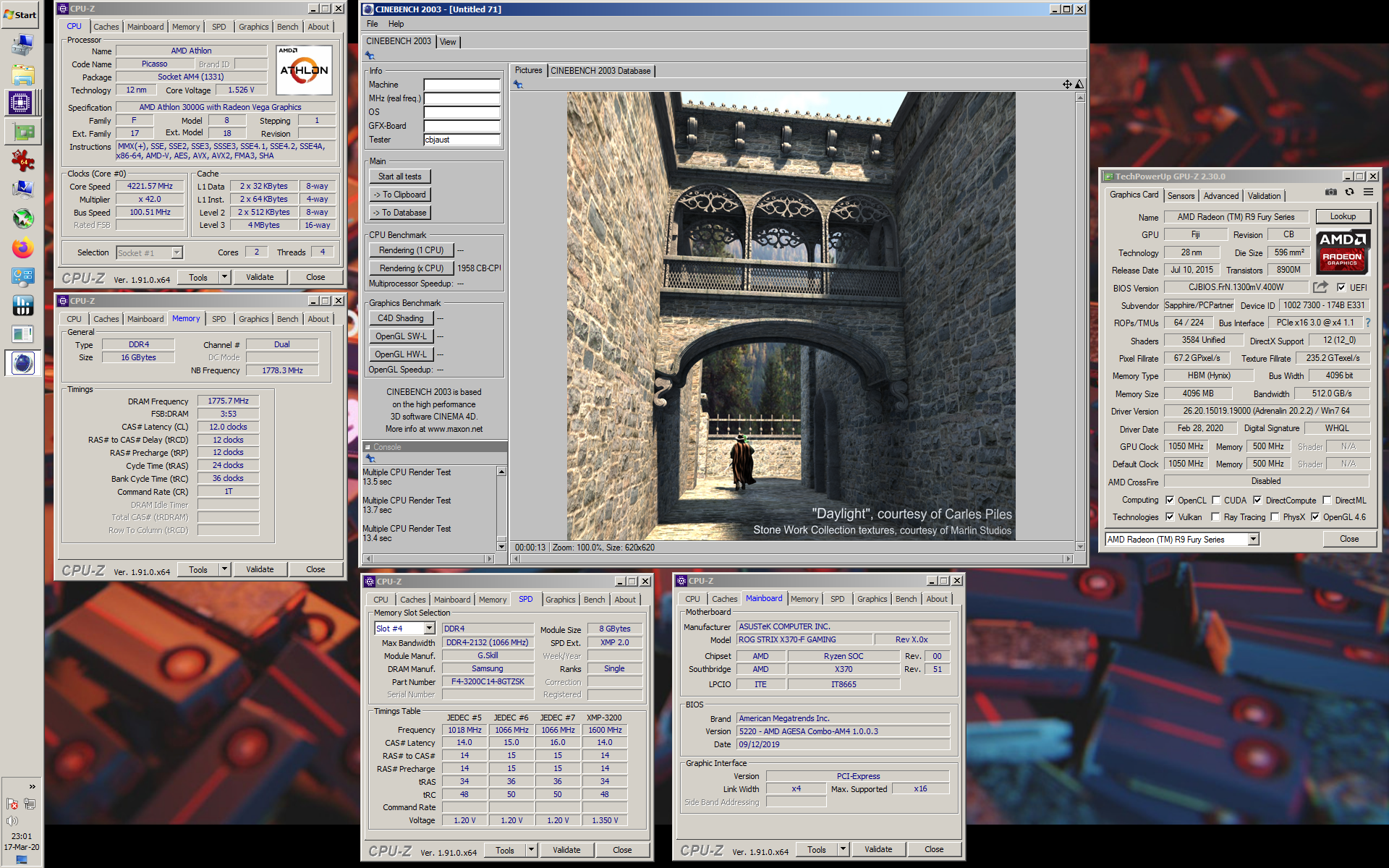Switch to CINEBENCH 2003 Database tab
The width and height of the screenshot is (1389, 868).
600,71
